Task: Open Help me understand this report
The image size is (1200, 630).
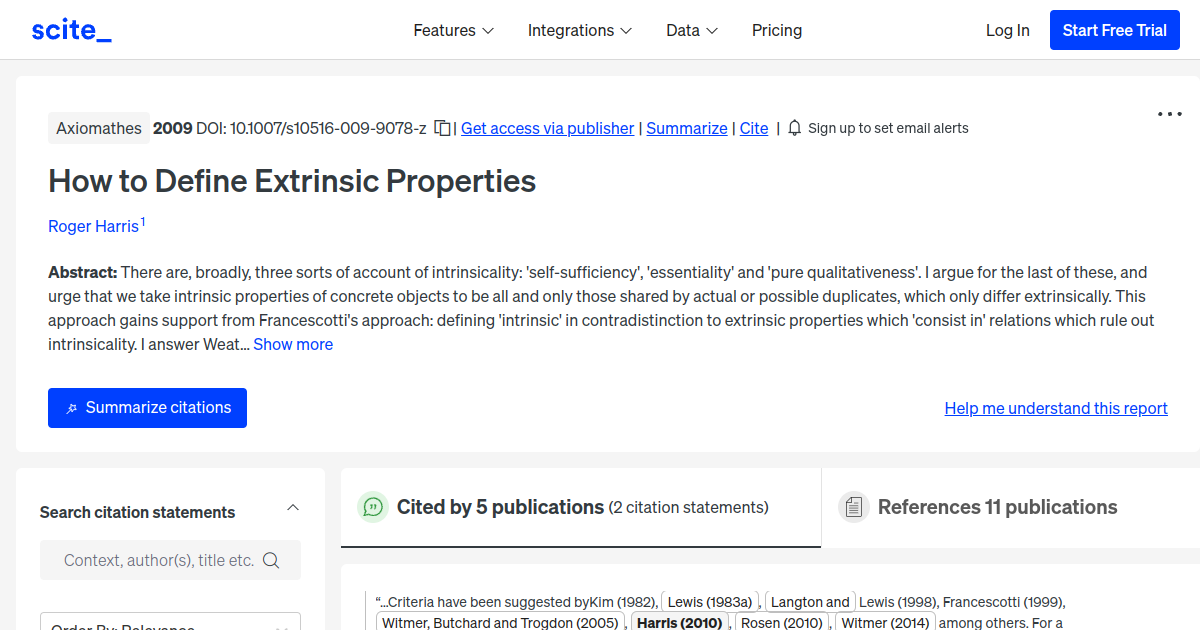Action: [1056, 408]
